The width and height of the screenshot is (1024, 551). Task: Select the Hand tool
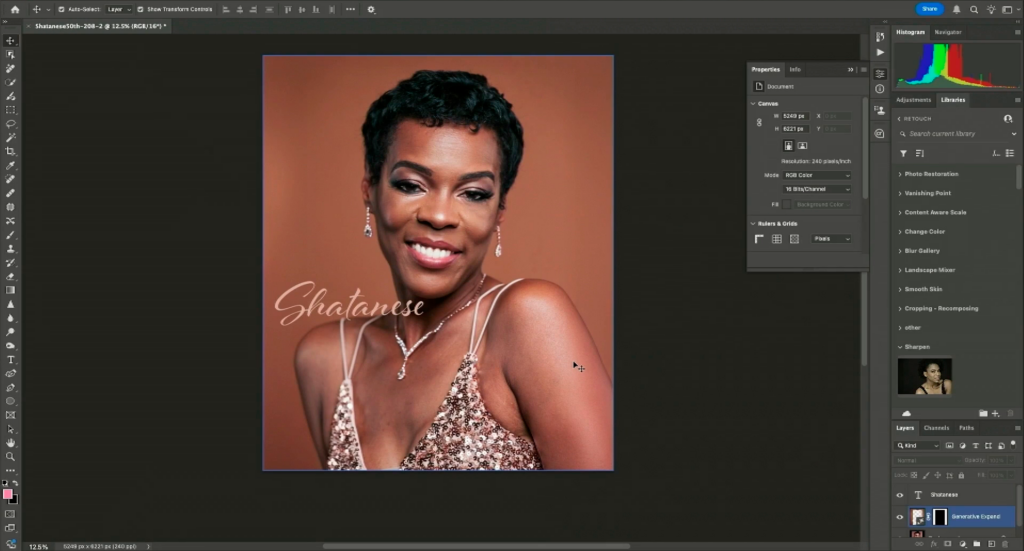click(10, 442)
